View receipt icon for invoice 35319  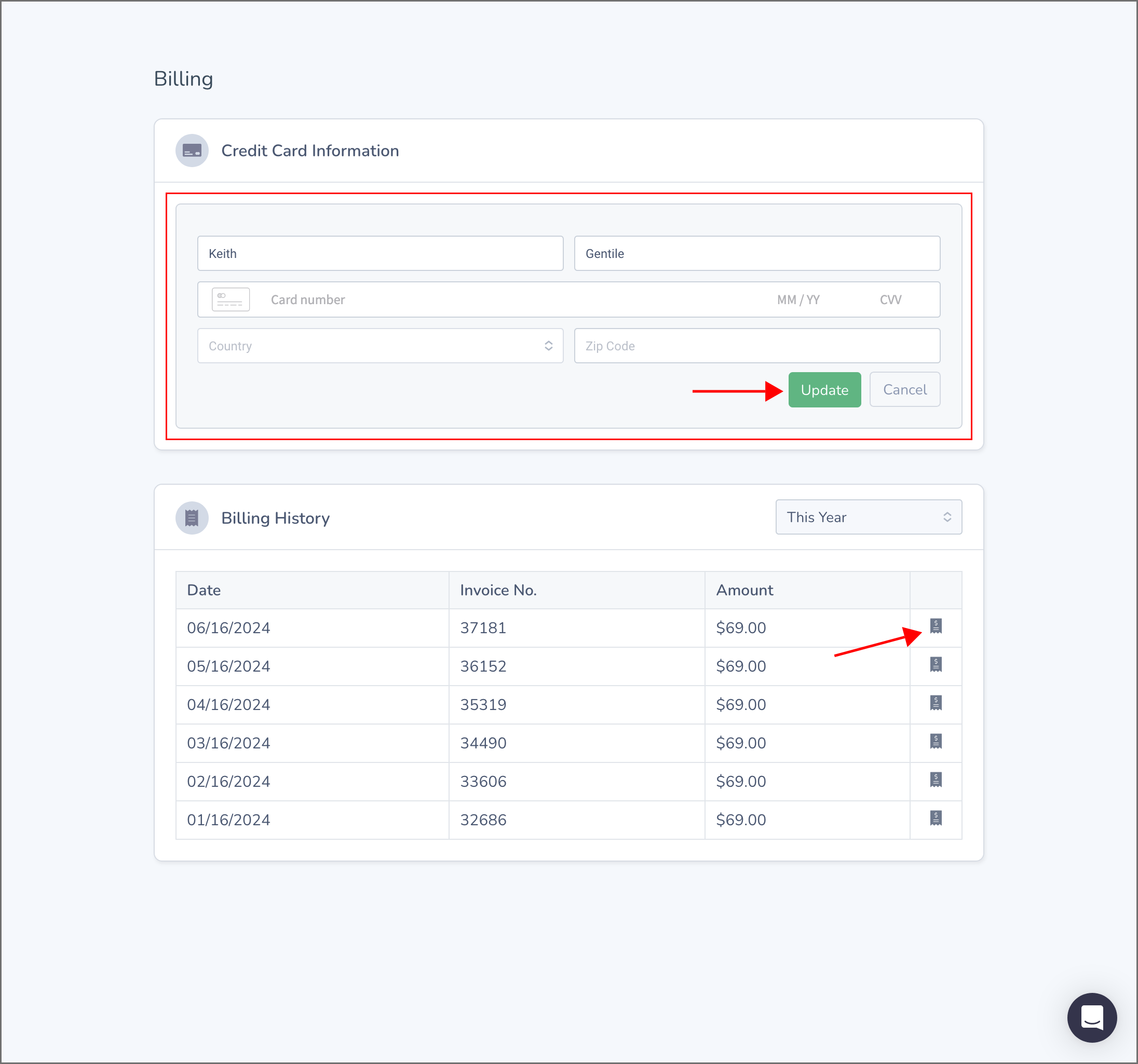pos(936,703)
